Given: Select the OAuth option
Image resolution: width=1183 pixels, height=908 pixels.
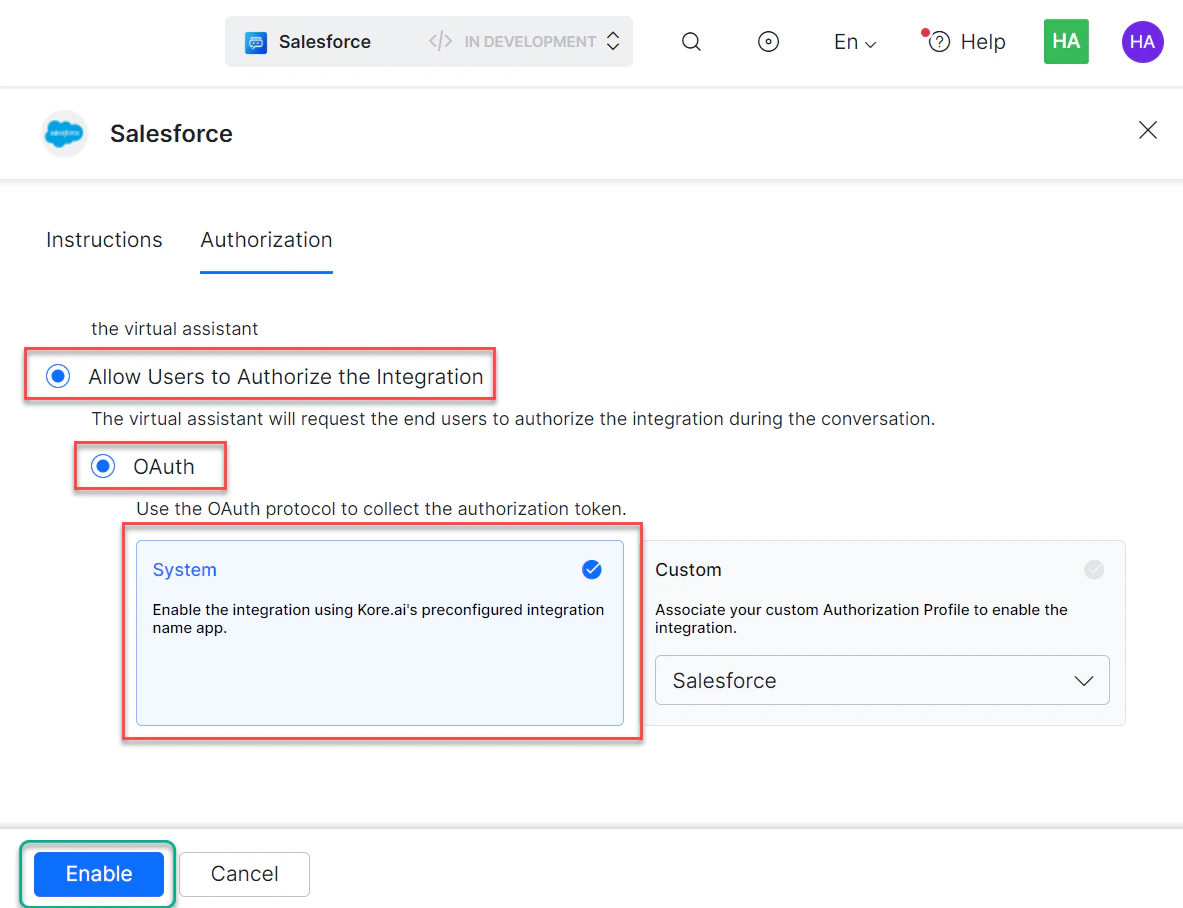Looking at the screenshot, I should pyautogui.click(x=103, y=465).
